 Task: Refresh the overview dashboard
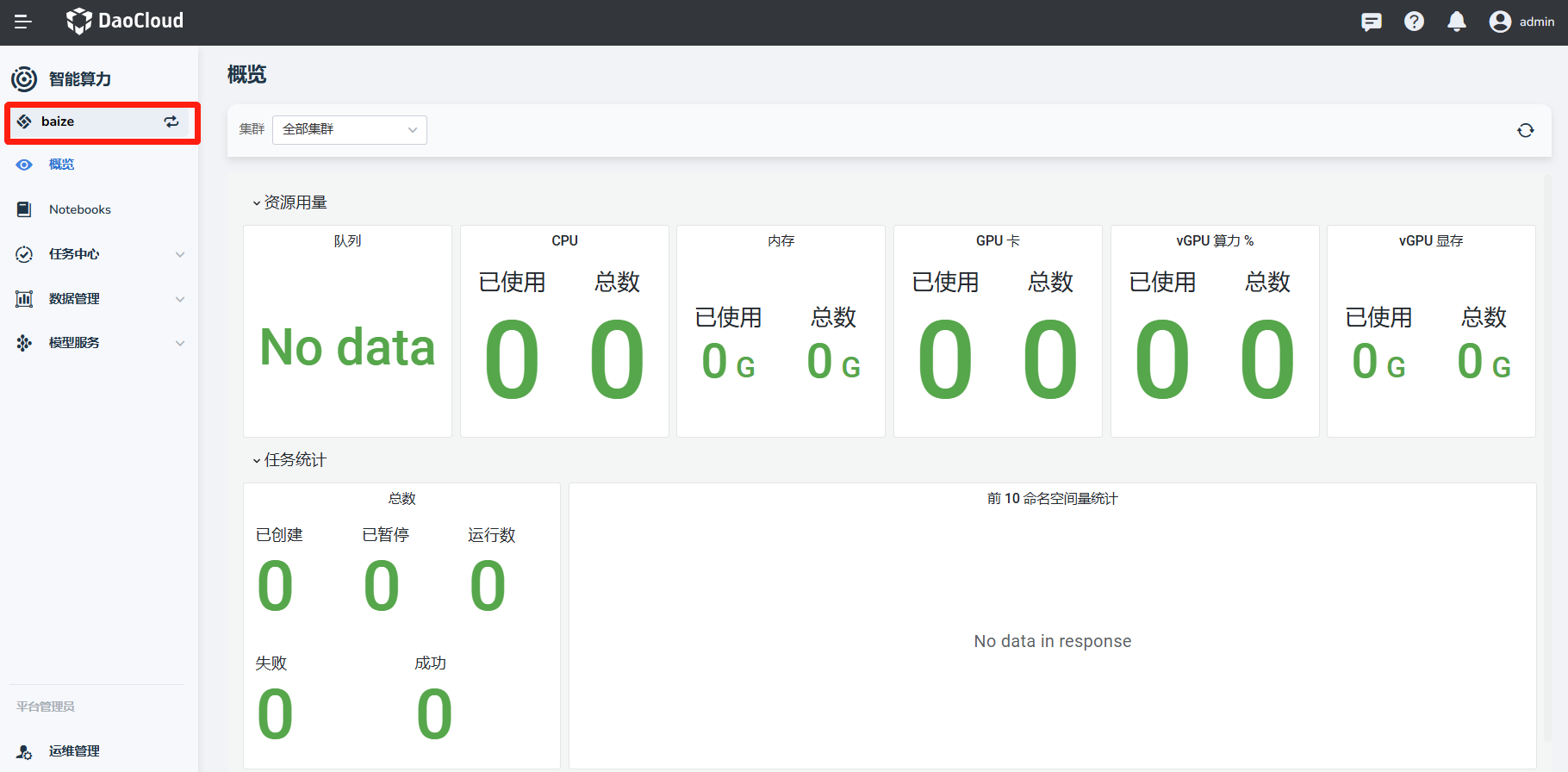pyautogui.click(x=1525, y=130)
